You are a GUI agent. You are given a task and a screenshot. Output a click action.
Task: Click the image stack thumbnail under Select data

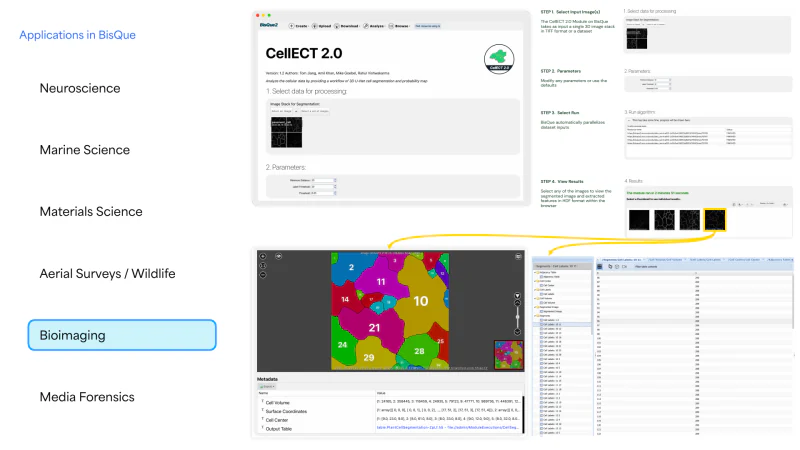pyautogui.click(x=286, y=133)
